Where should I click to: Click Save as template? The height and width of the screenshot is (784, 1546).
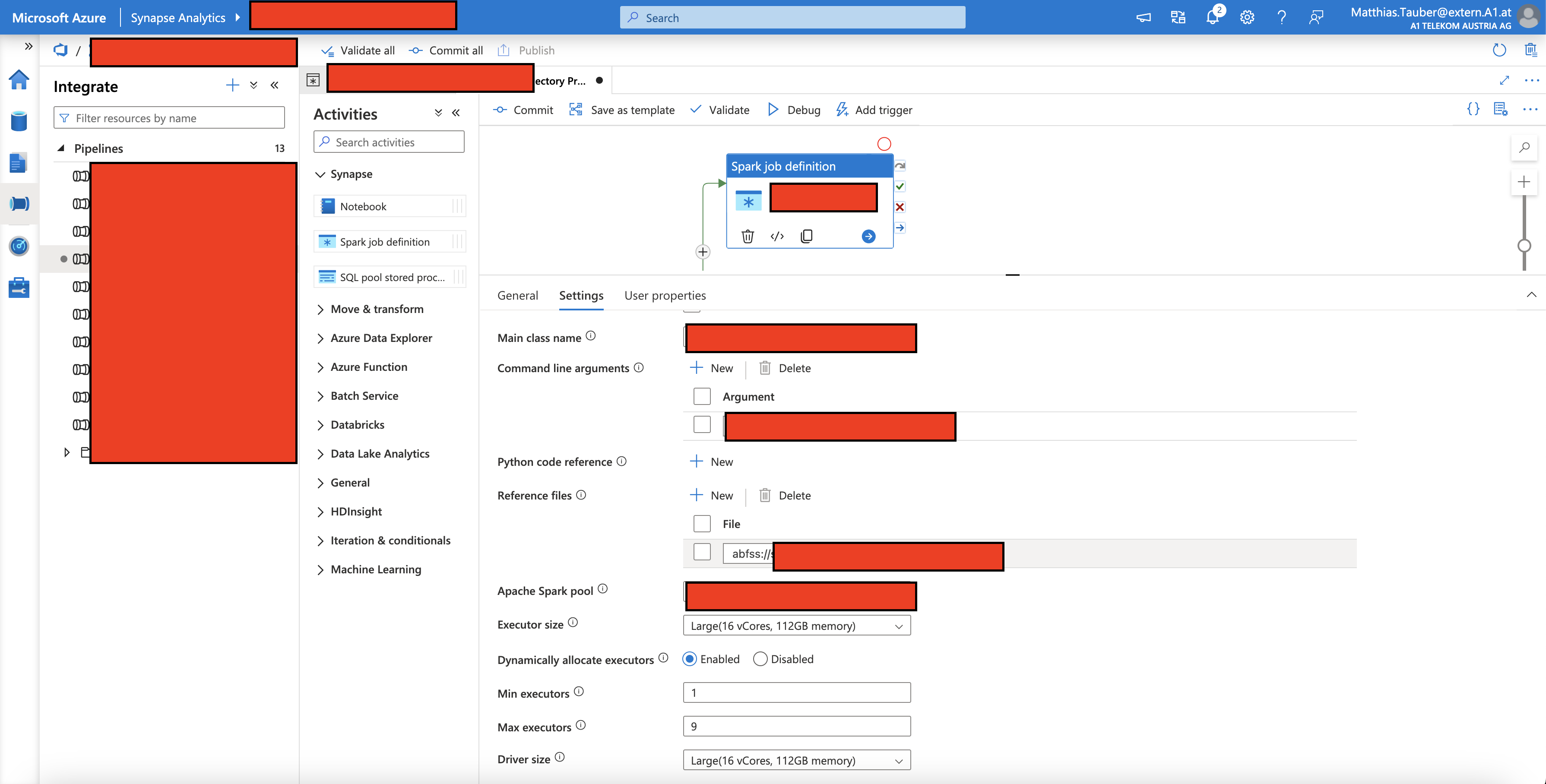tap(622, 110)
